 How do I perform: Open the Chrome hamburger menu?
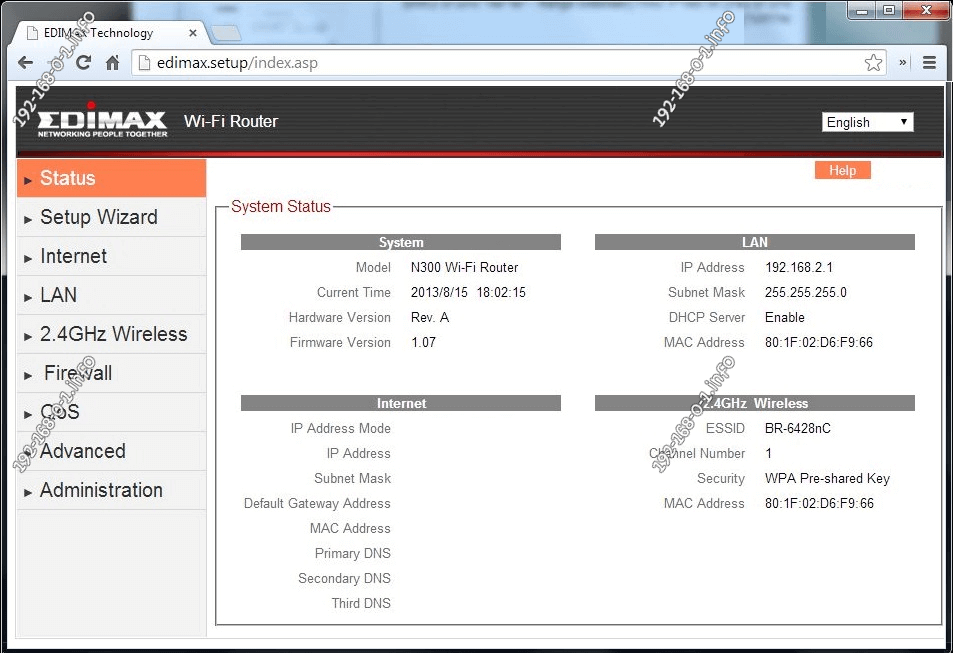click(x=929, y=62)
